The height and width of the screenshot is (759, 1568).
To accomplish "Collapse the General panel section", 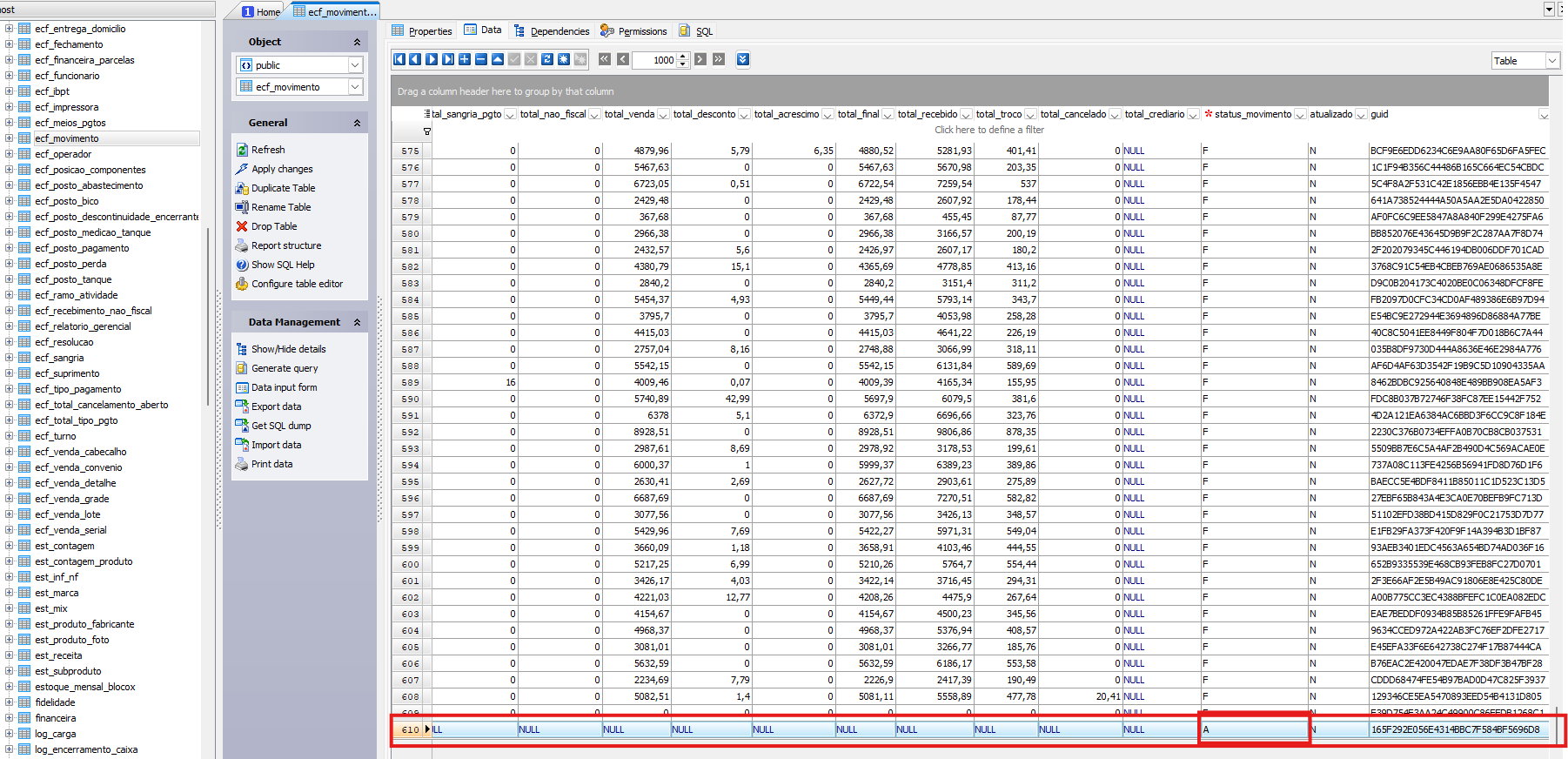I will click(357, 123).
